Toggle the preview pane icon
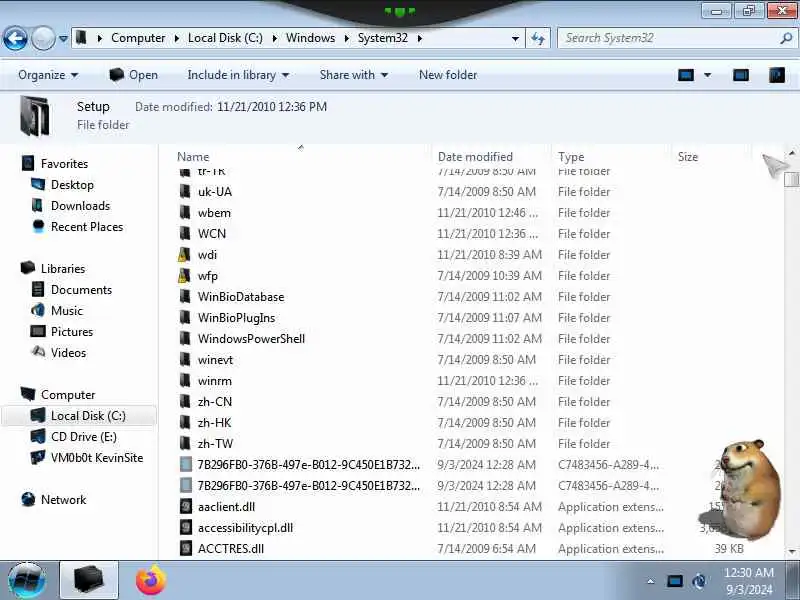The height and width of the screenshot is (600, 800). pos(741,76)
